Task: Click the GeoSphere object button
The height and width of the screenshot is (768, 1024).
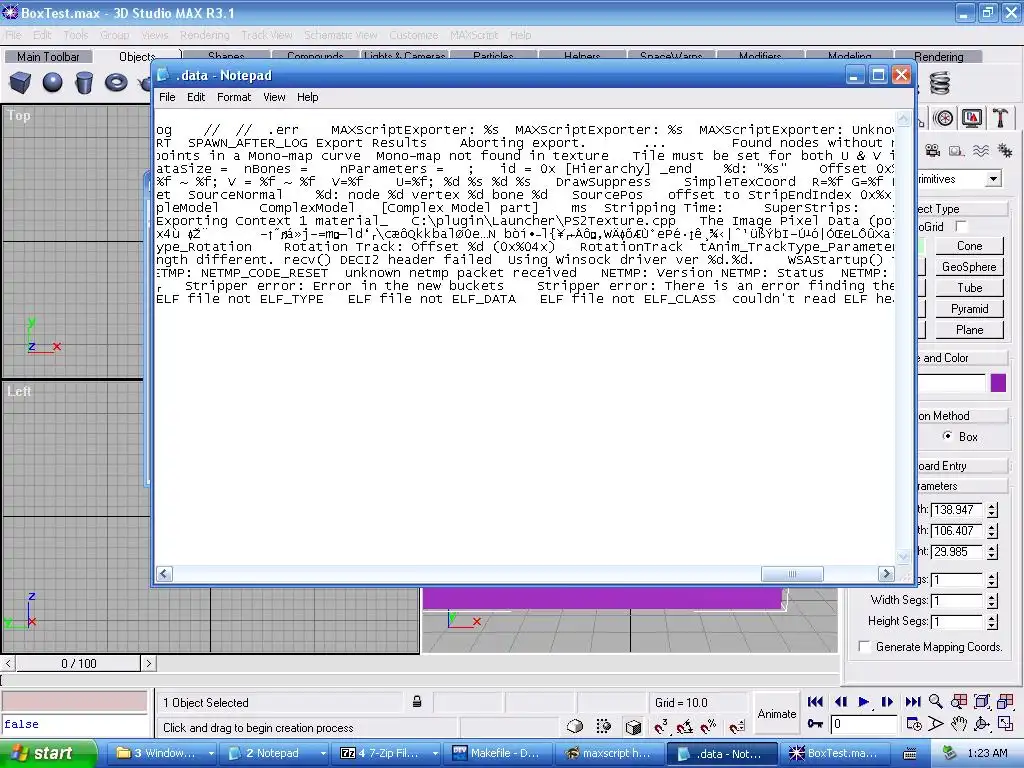Action: pyautogui.click(x=969, y=267)
